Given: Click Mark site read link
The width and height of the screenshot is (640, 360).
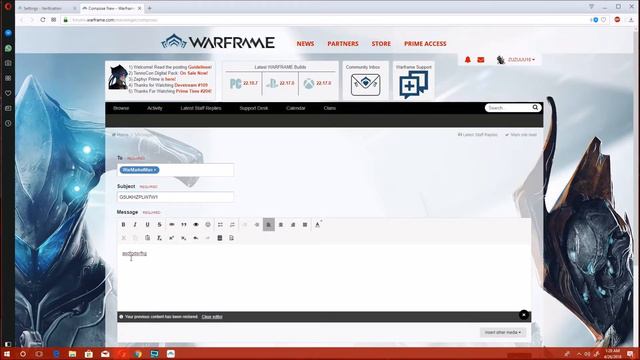Looking at the screenshot, I should 521,135.
